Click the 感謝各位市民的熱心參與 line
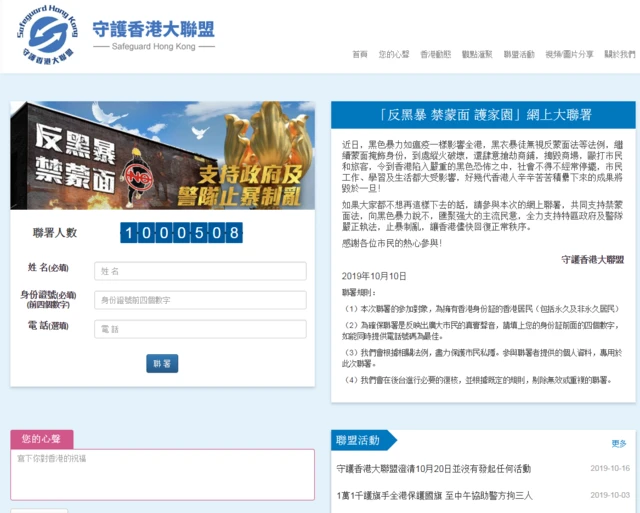This screenshot has width=640, height=513. click(392, 244)
